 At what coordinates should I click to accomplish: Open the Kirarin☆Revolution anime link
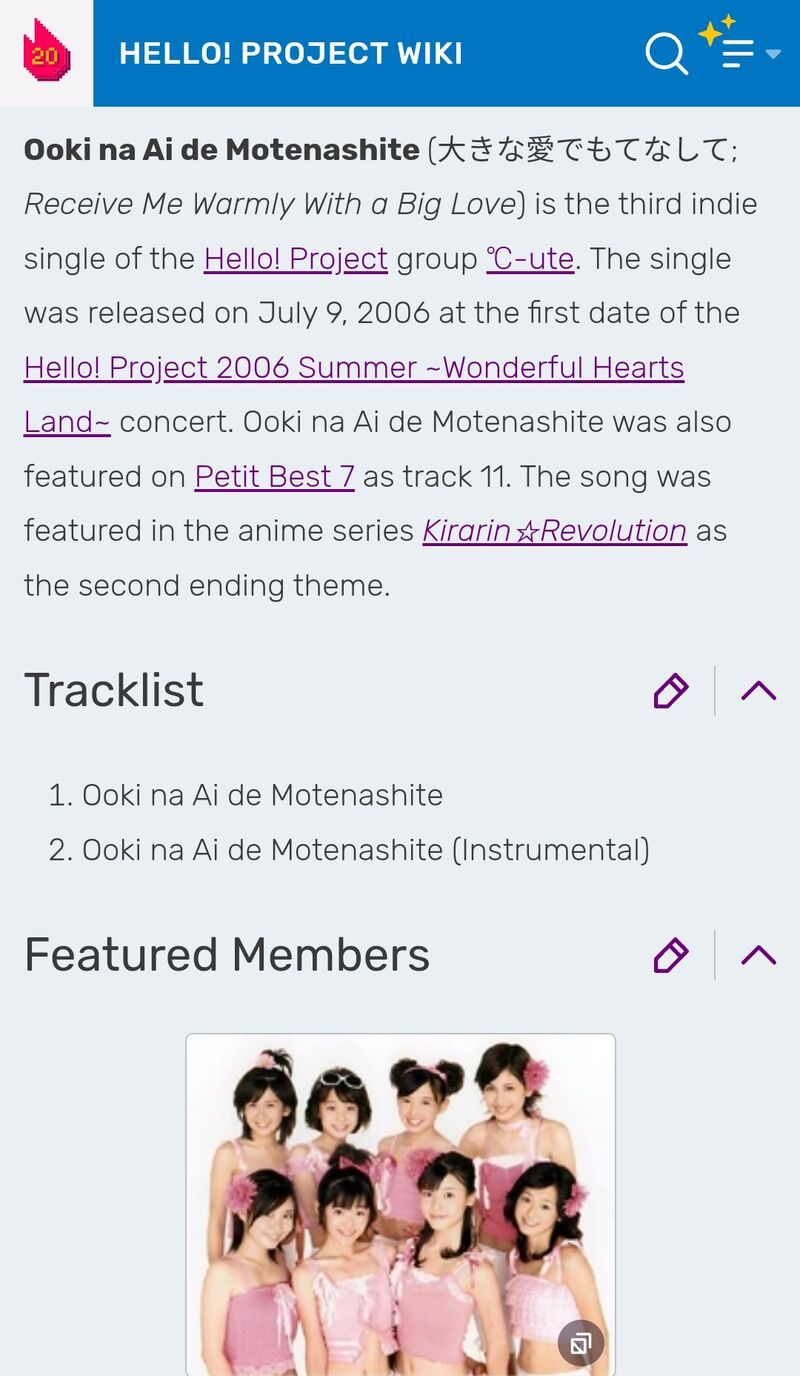(x=554, y=531)
